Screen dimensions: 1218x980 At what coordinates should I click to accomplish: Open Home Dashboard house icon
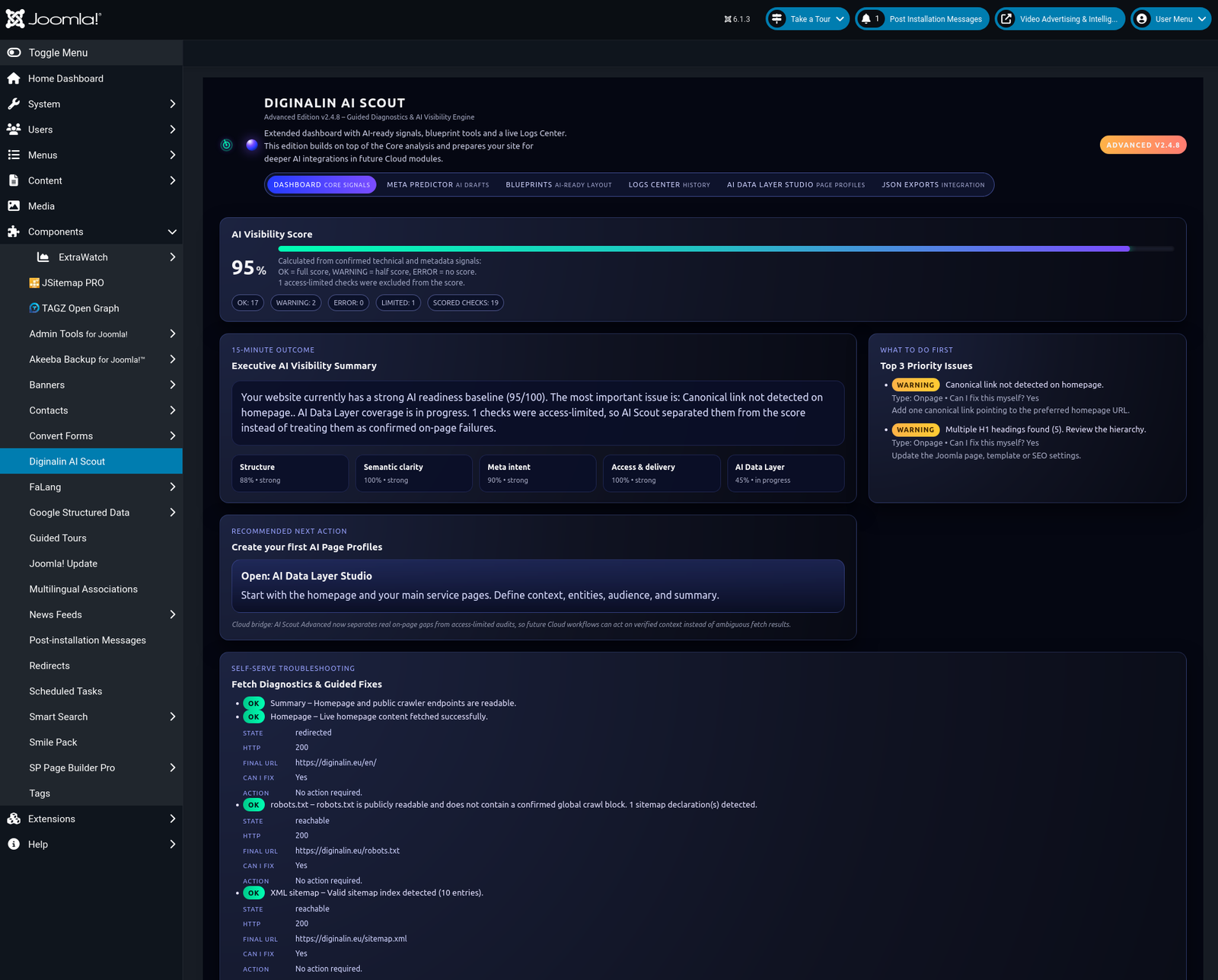click(x=14, y=78)
